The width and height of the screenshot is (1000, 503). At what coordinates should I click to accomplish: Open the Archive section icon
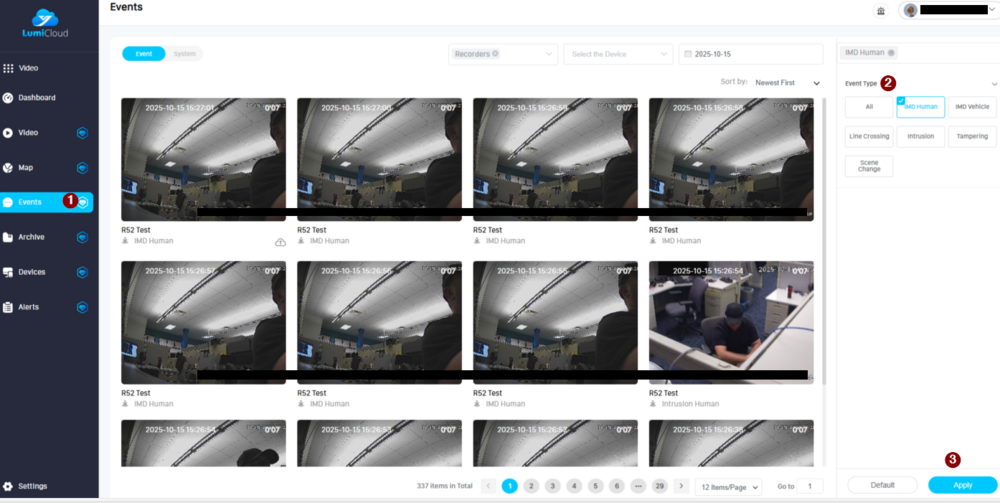(9, 237)
